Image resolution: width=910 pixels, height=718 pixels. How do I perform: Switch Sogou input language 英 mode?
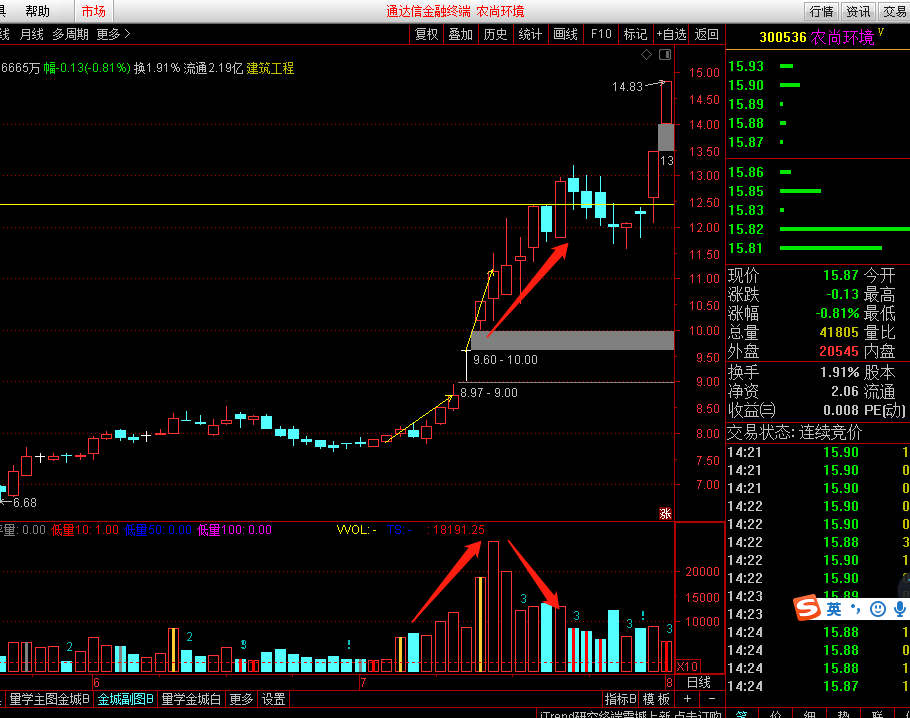[834, 609]
